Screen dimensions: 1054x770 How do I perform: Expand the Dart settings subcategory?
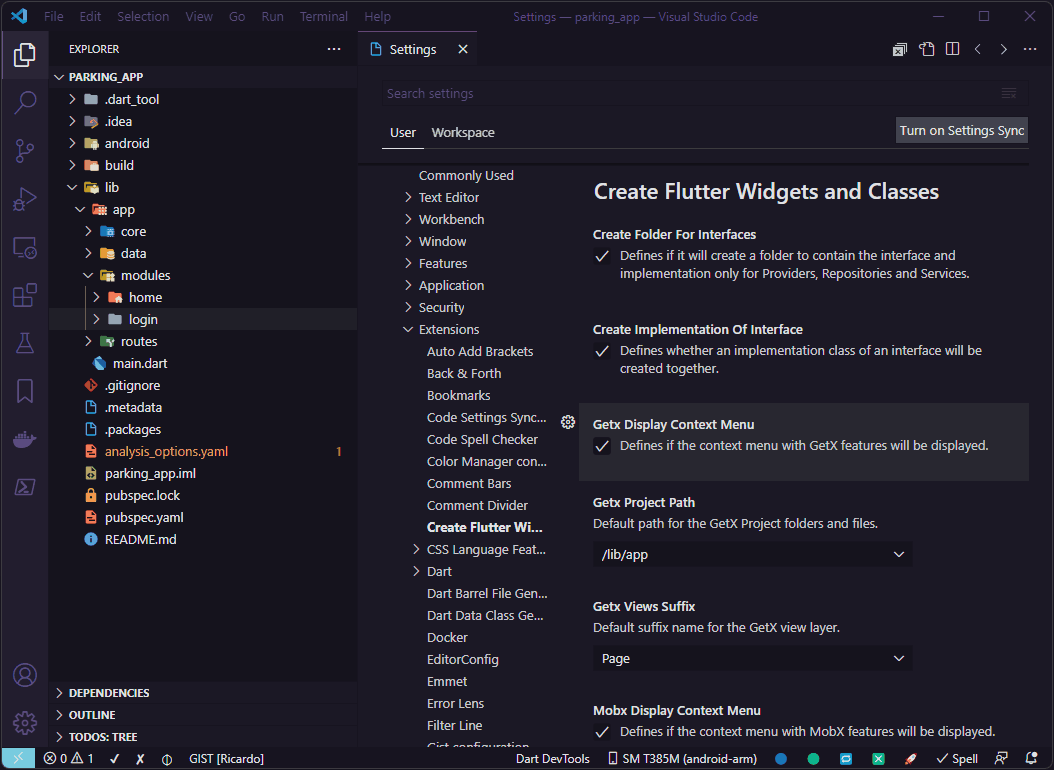pos(416,572)
